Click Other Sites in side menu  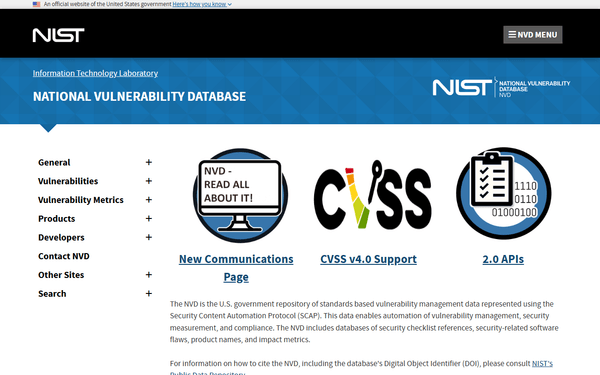tap(61, 275)
